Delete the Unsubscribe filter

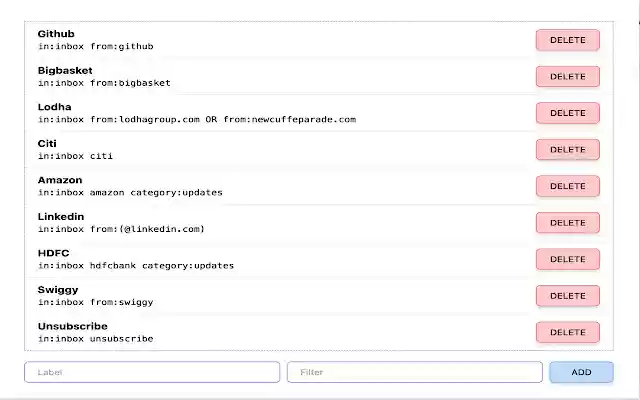click(x=568, y=332)
